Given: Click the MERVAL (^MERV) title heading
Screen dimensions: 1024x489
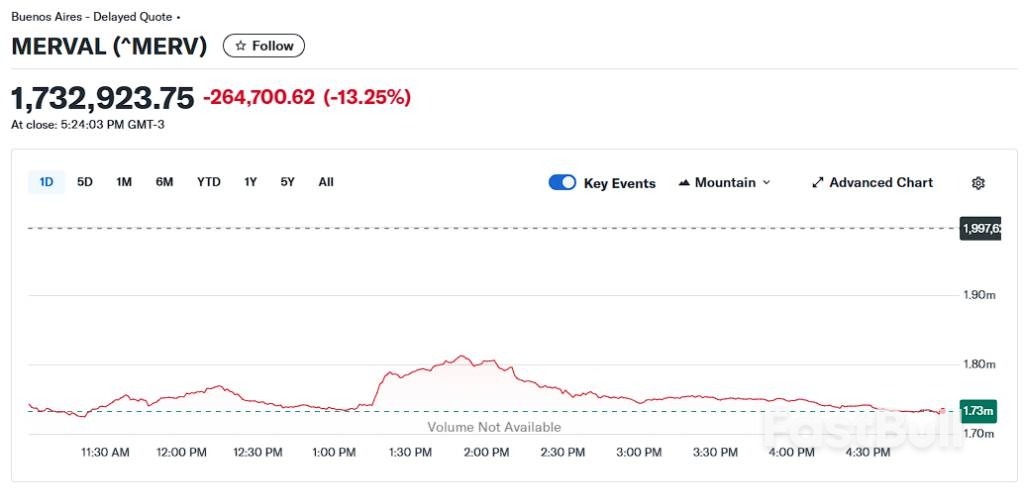Looking at the screenshot, I should [x=109, y=46].
